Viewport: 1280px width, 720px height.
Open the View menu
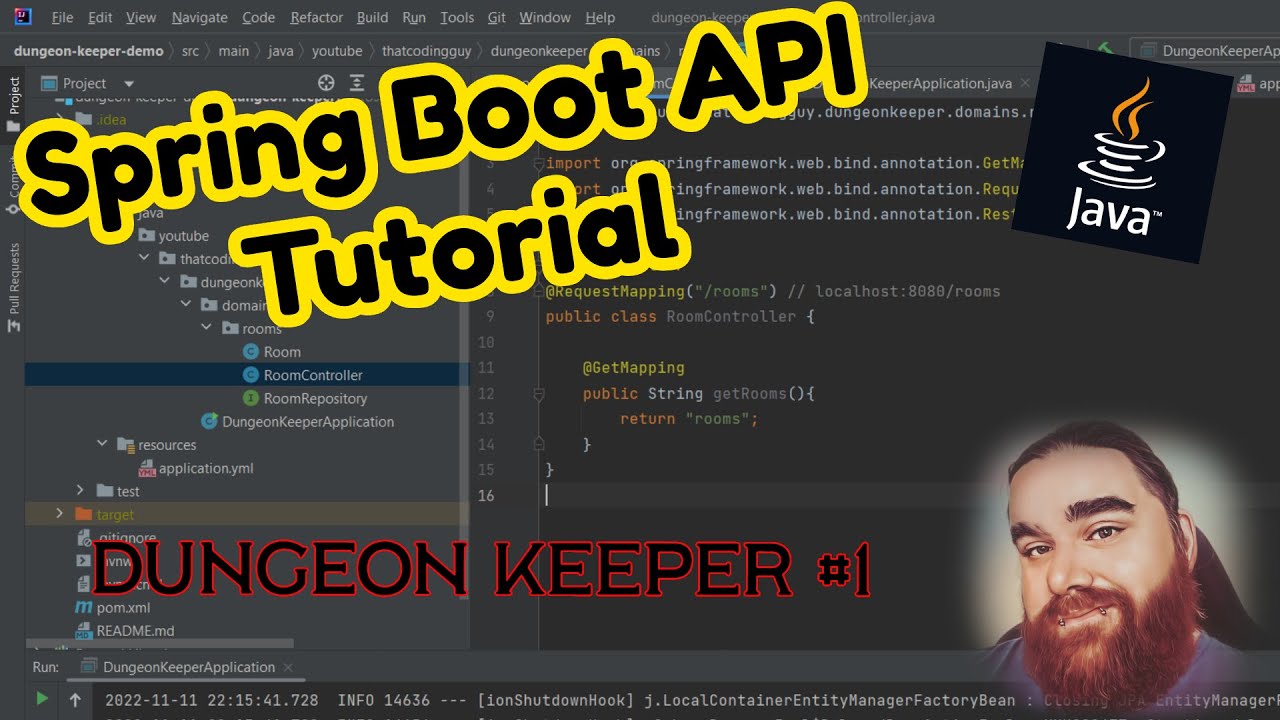point(141,18)
